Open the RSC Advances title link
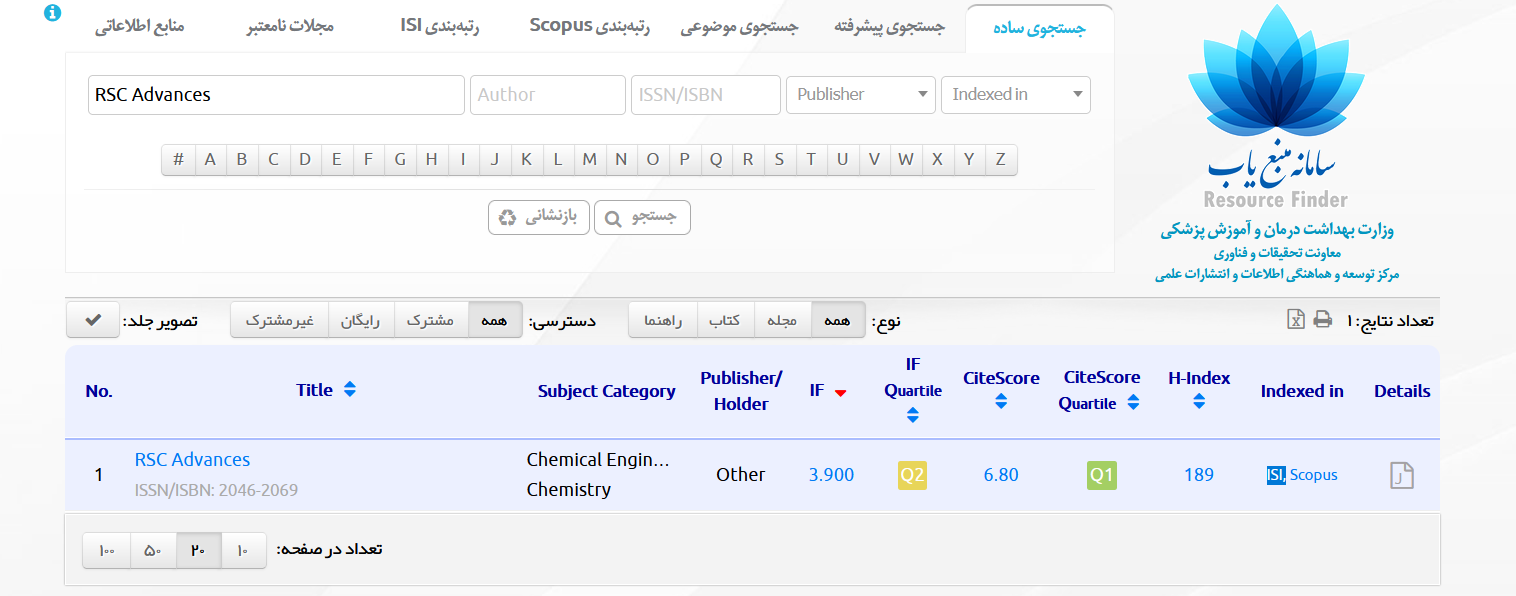 [192, 460]
